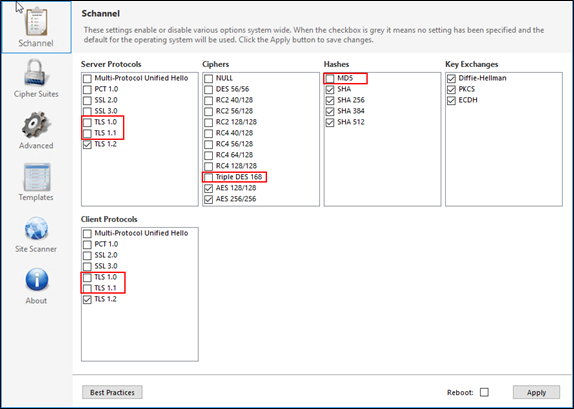Screen dimensions: 574x409
Task: Uncheck TLS 1.2 under Client Protocols
Action: coord(87,299)
